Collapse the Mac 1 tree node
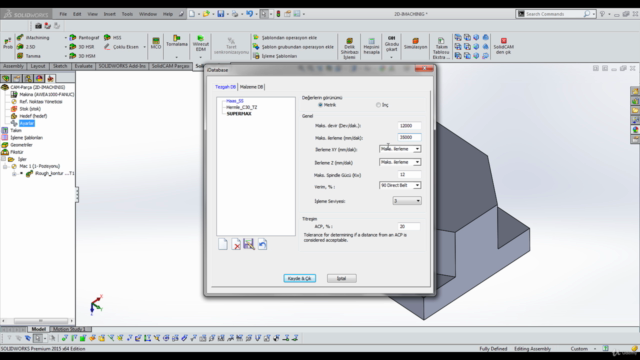Image resolution: width=640 pixels, height=360 pixels. [x=5, y=167]
